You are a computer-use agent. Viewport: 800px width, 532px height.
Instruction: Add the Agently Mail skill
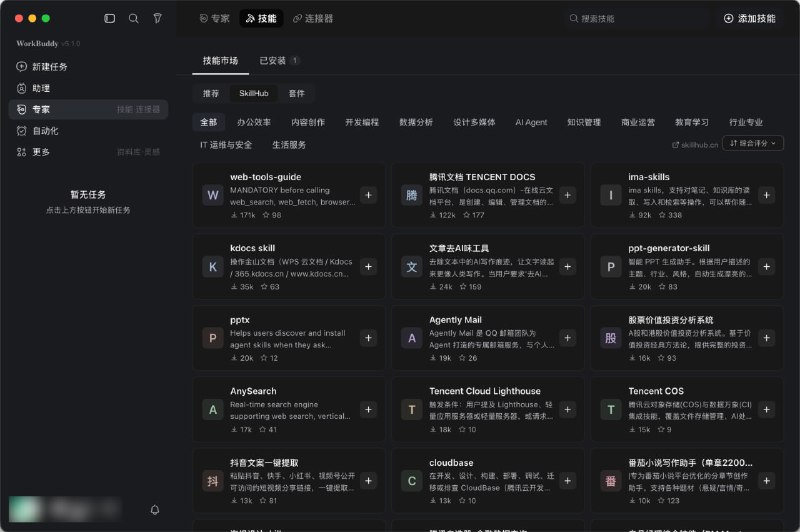pyautogui.click(x=567, y=338)
